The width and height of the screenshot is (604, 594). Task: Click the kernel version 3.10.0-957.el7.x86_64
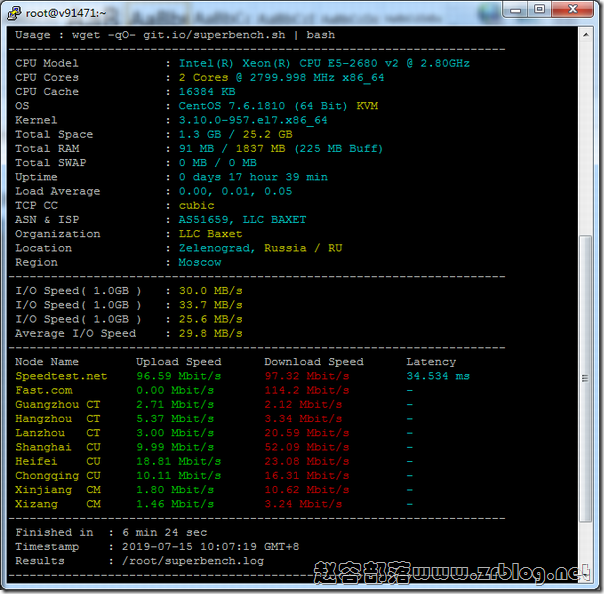pos(253,120)
